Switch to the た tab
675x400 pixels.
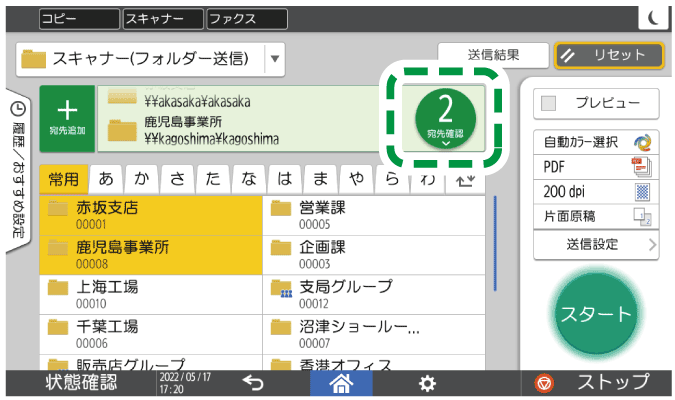coord(213,179)
